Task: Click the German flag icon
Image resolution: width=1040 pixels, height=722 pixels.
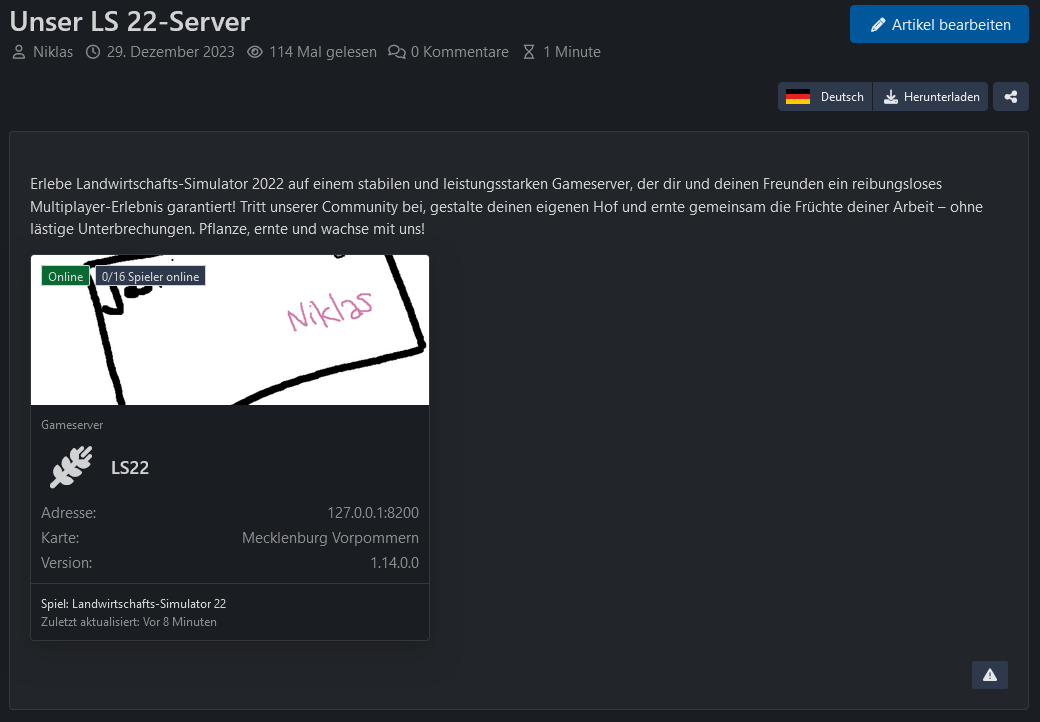Action: pos(797,97)
